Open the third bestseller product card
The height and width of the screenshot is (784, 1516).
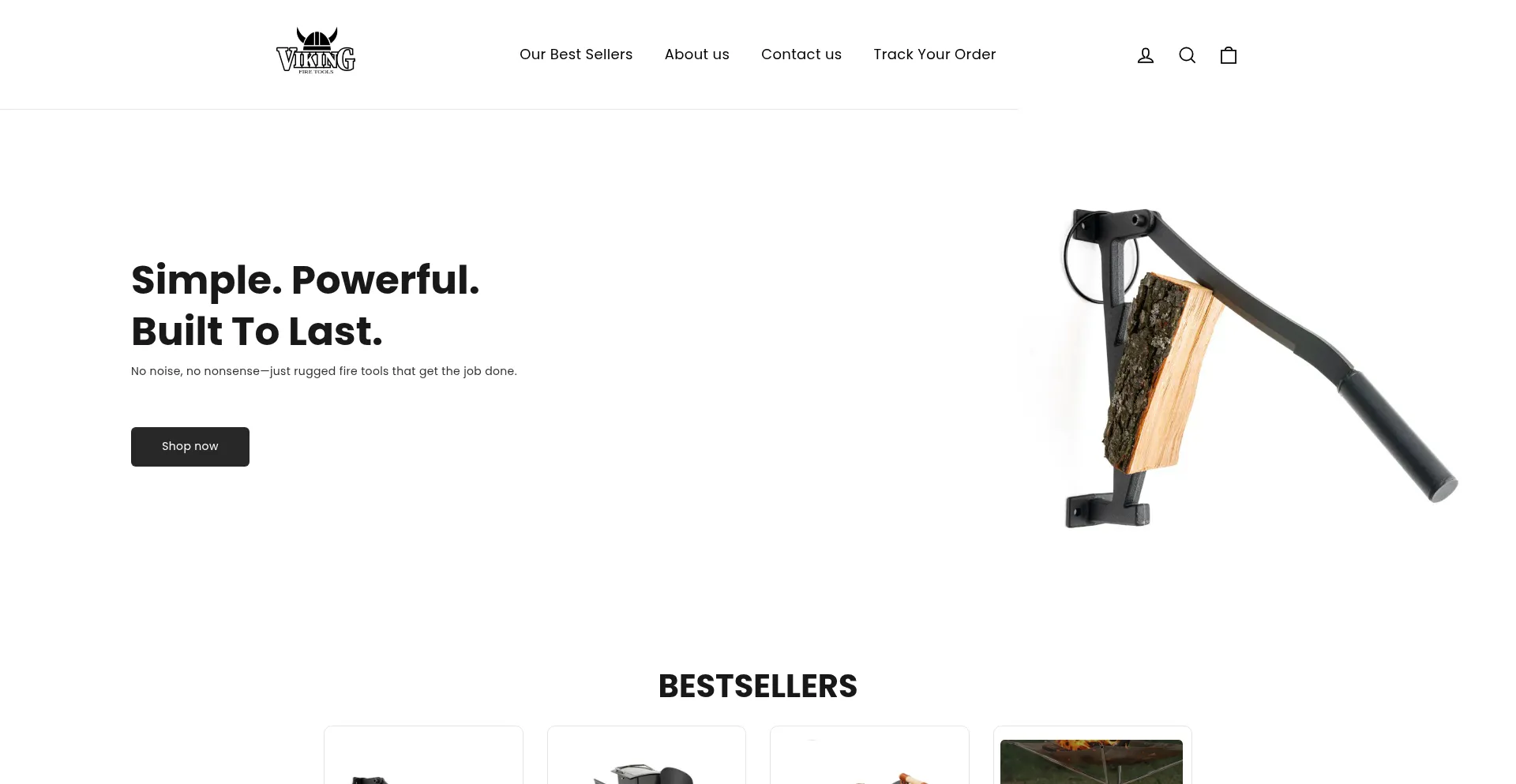point(869,755)
